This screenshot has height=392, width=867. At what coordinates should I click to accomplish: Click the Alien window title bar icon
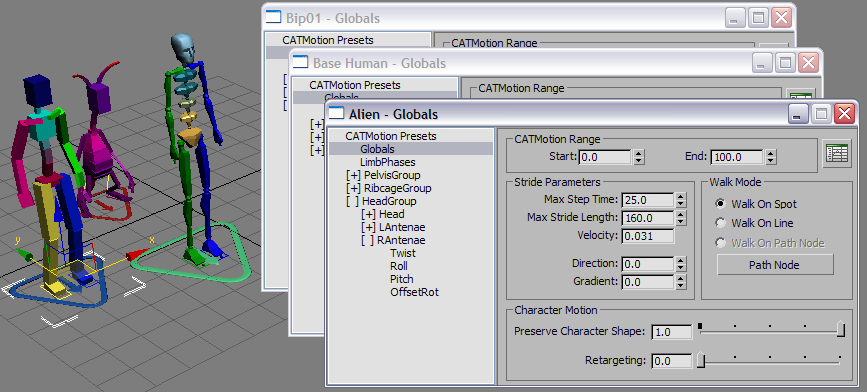click(x=336, y=114)
